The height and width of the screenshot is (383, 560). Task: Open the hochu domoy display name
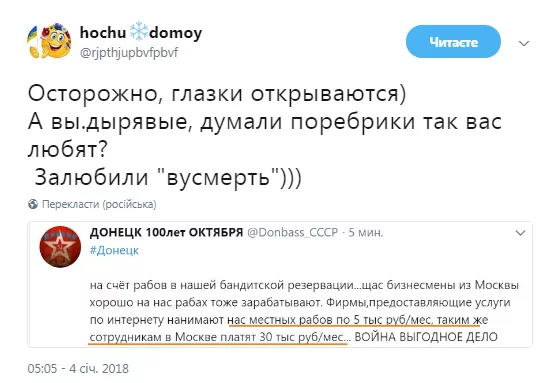[141, 33]
